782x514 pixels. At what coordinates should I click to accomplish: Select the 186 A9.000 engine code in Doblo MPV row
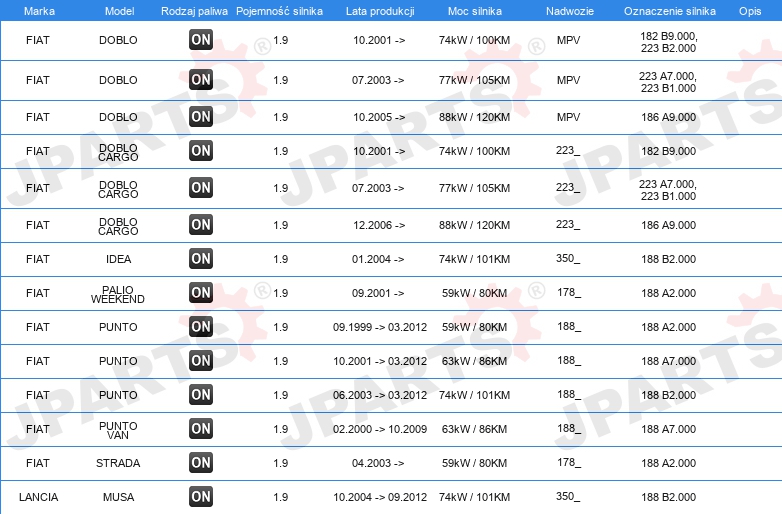tap(668, 117)
